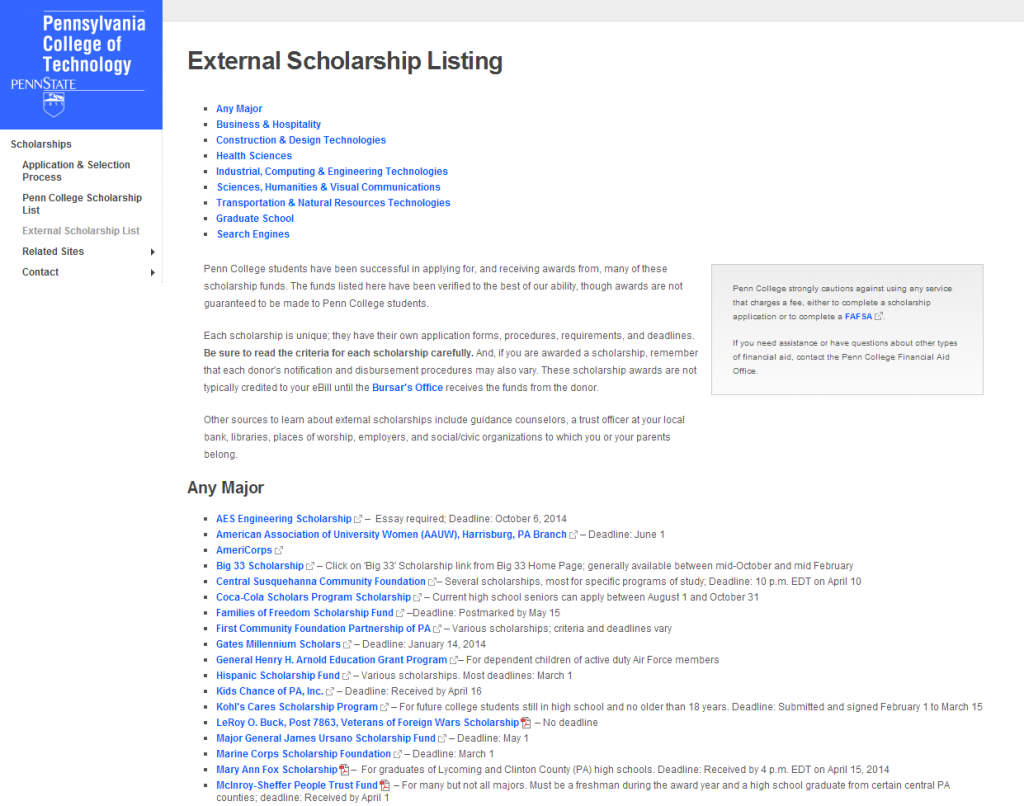Click external link icon after Gates Millennium Scholars

click(x=347, y=645)
